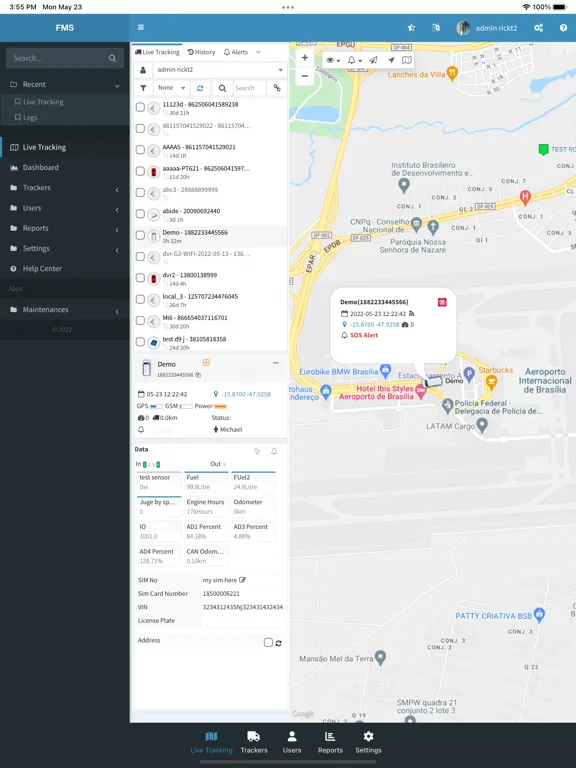
Task: Zoom in on the map
Action: pyautogui.click(x=304, y=58)
